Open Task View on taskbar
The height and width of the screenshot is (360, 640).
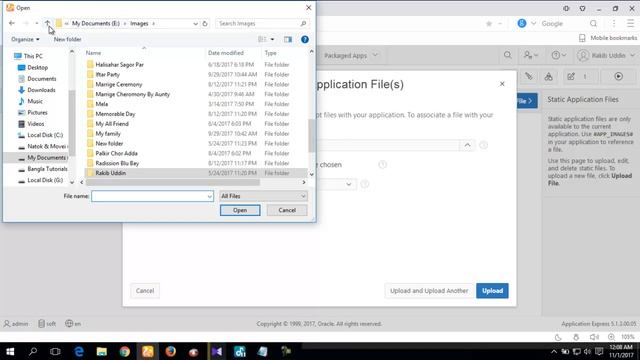coord(55,351)
